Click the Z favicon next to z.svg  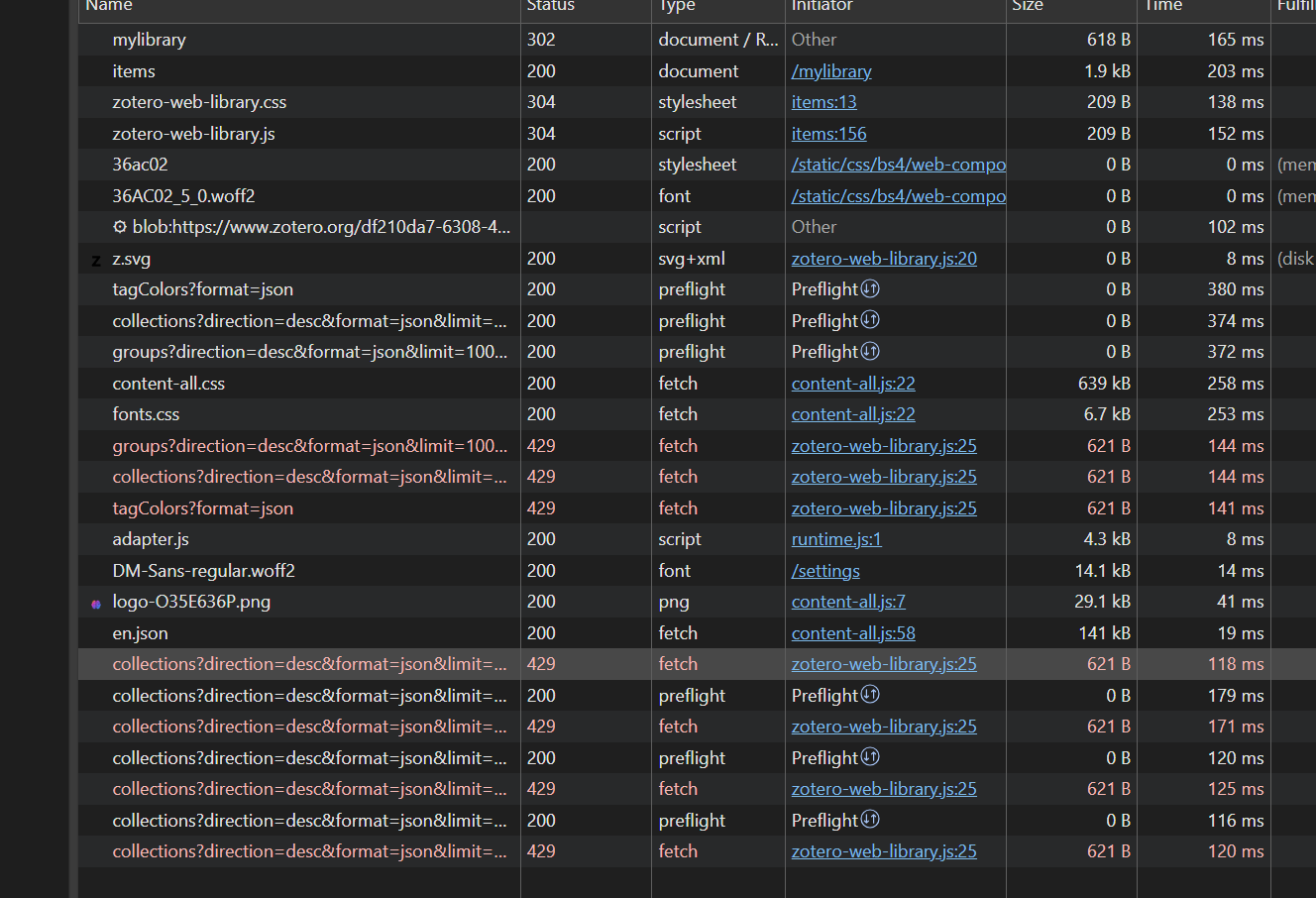pyautogui.click(x=96, y=260)
